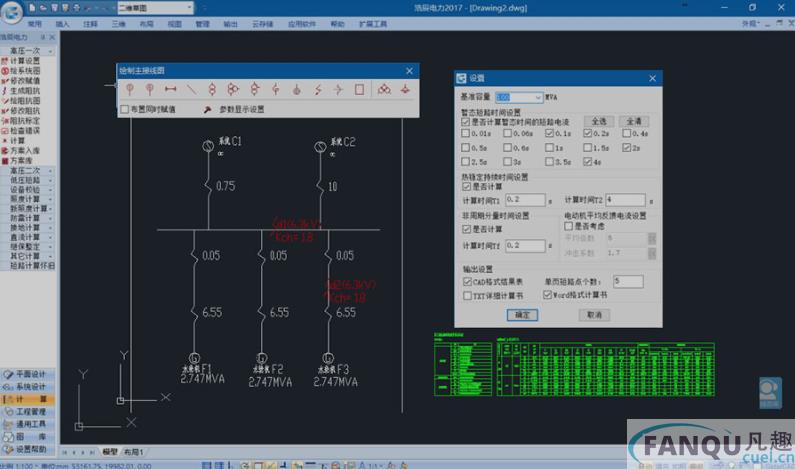Choose the motor/generator symbol icon
795x469 pixels.
click(297, 90)
